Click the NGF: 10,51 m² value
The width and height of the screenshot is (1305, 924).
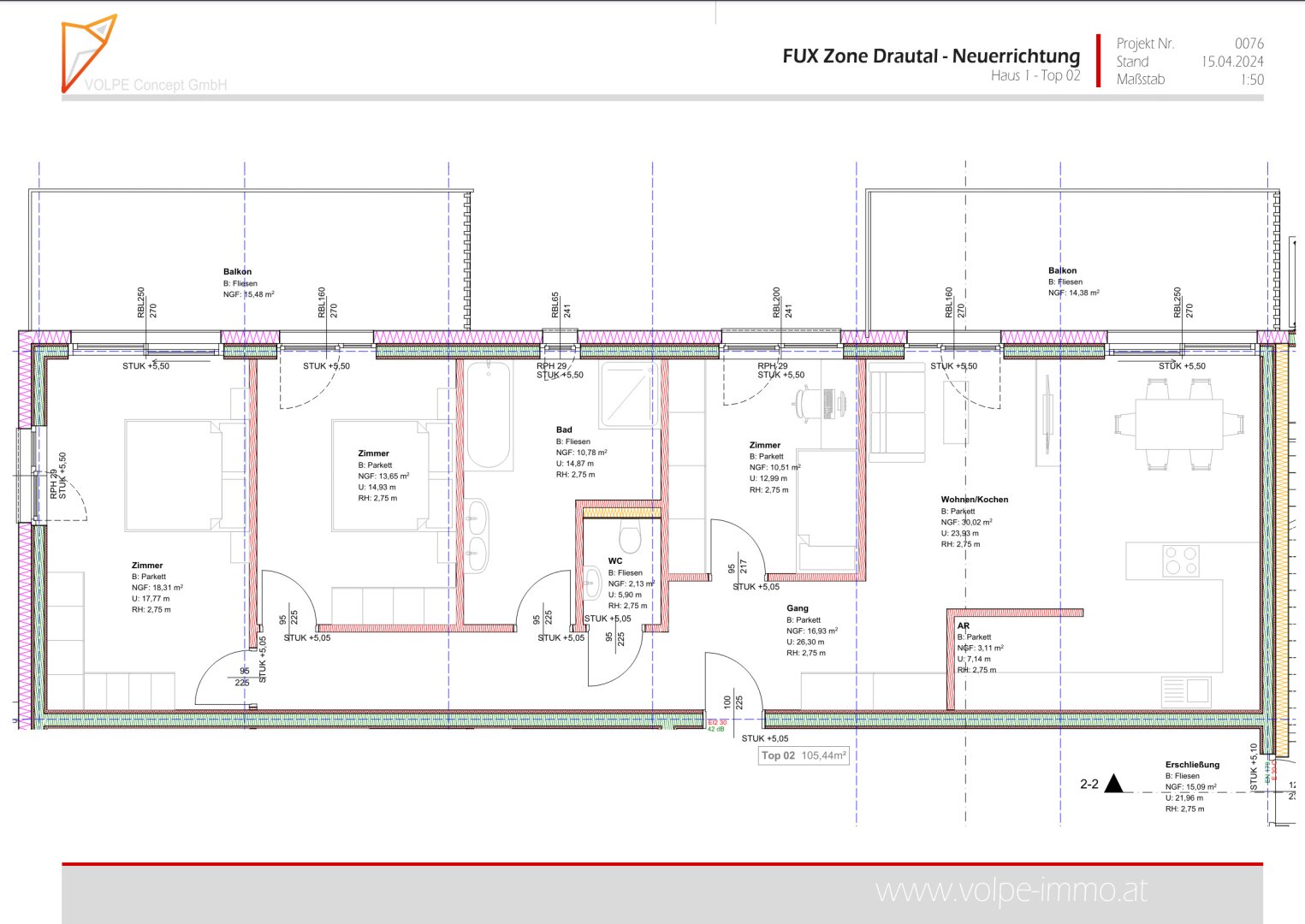[x=775, y=467]
